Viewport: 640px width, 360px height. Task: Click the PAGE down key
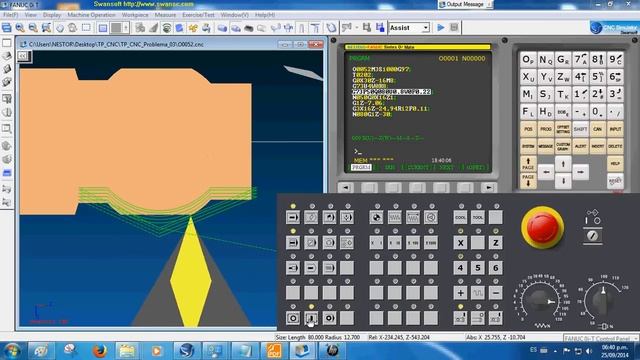pyautogui.click(x=528, y=181)
